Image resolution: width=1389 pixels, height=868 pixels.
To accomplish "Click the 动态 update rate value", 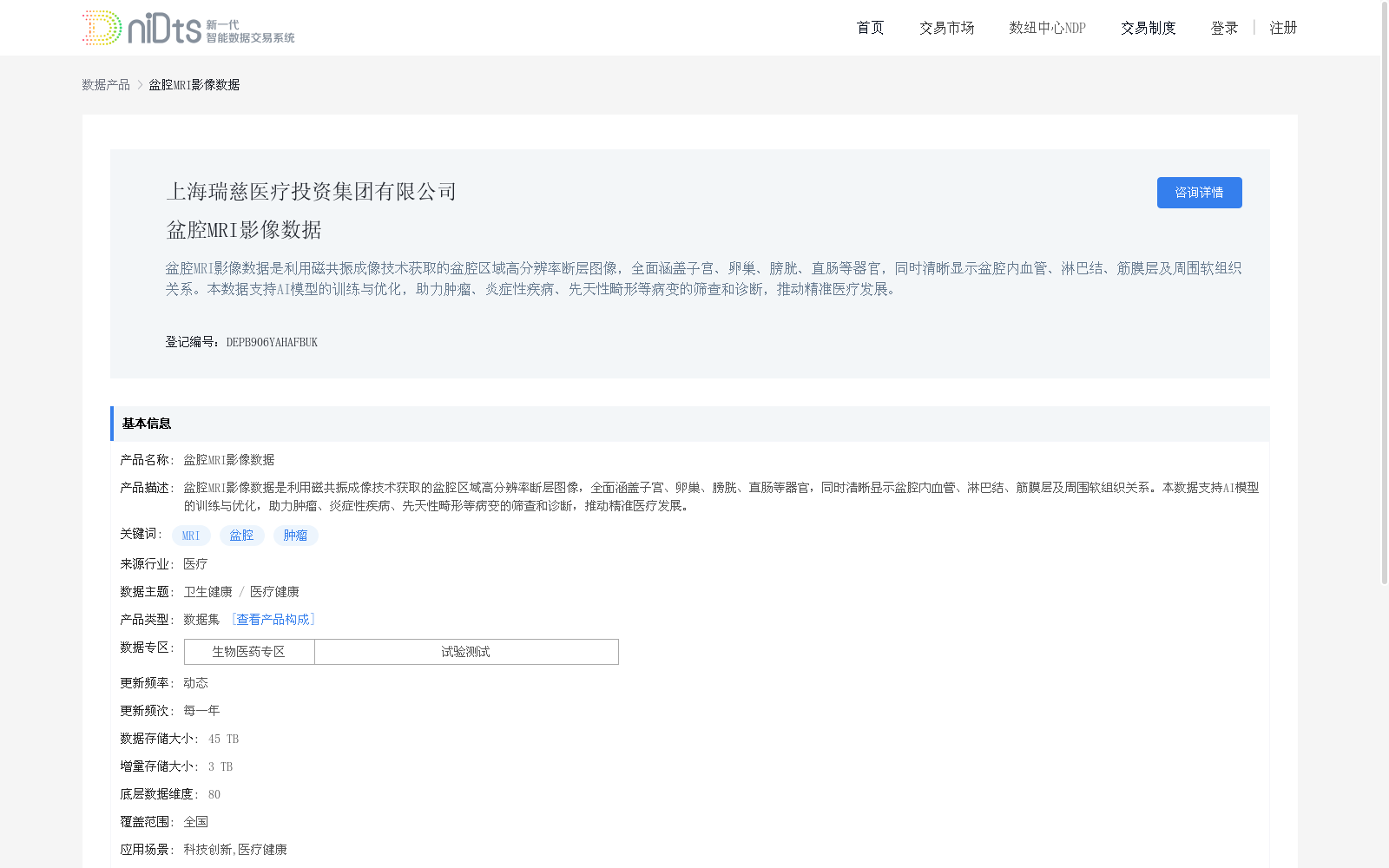I will point(195,683).
